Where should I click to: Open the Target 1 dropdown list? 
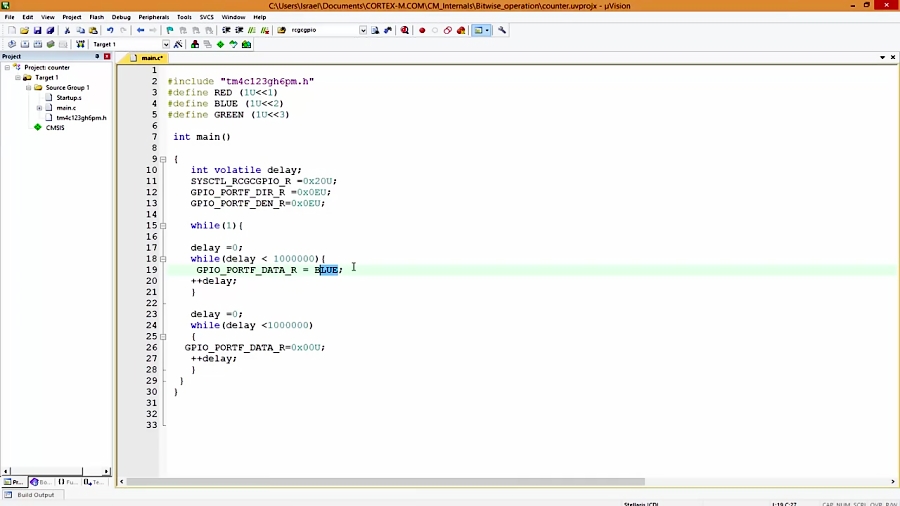166,44
